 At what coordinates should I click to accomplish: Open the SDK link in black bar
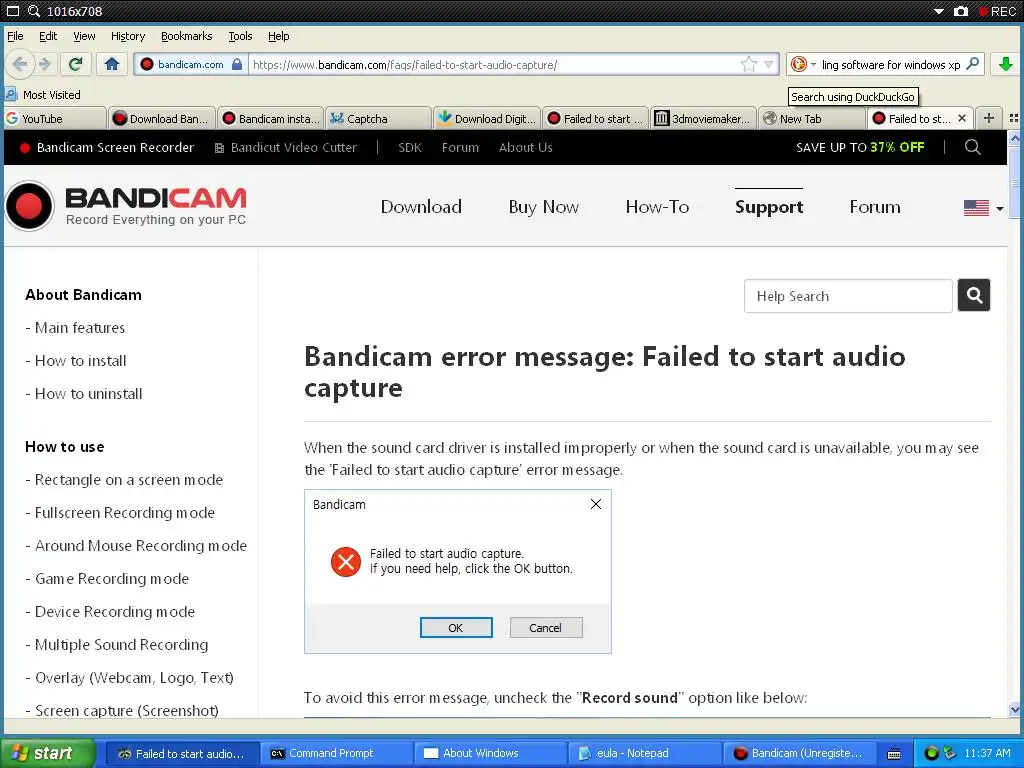tap(409, 148)
